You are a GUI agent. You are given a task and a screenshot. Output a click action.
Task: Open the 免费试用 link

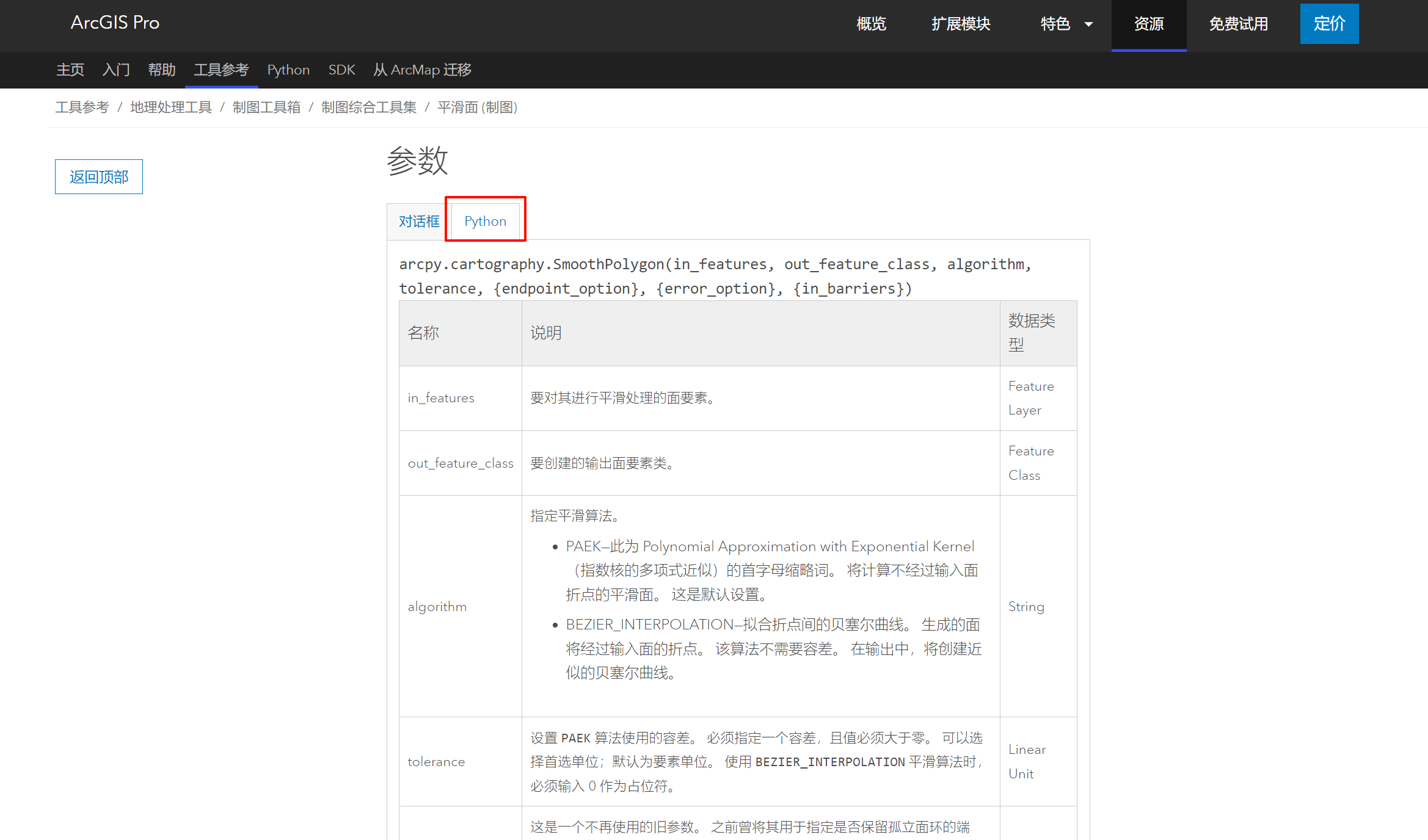pyautogui.click(x=1239, y=24)
